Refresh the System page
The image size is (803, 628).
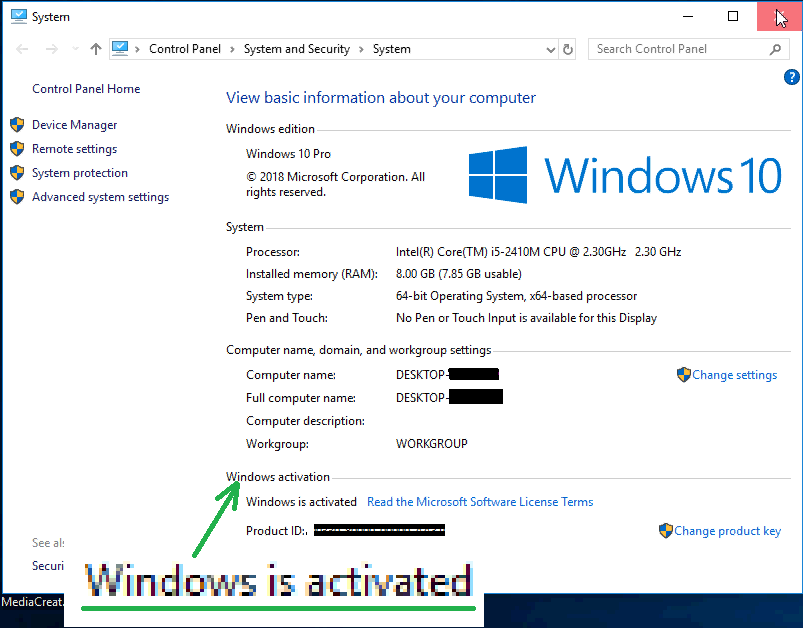pos(568,49)
